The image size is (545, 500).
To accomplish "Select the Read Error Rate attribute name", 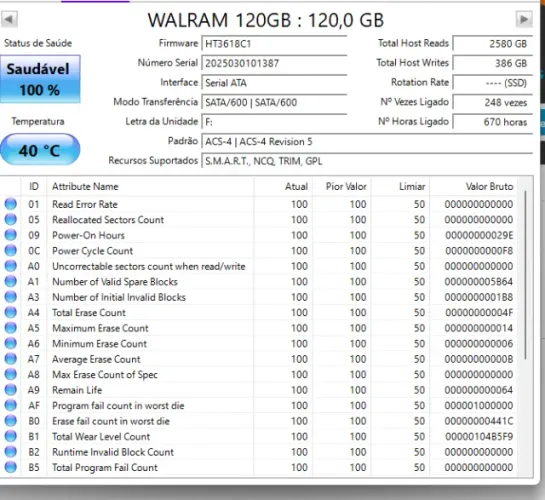I will click(x=85, y=204).
